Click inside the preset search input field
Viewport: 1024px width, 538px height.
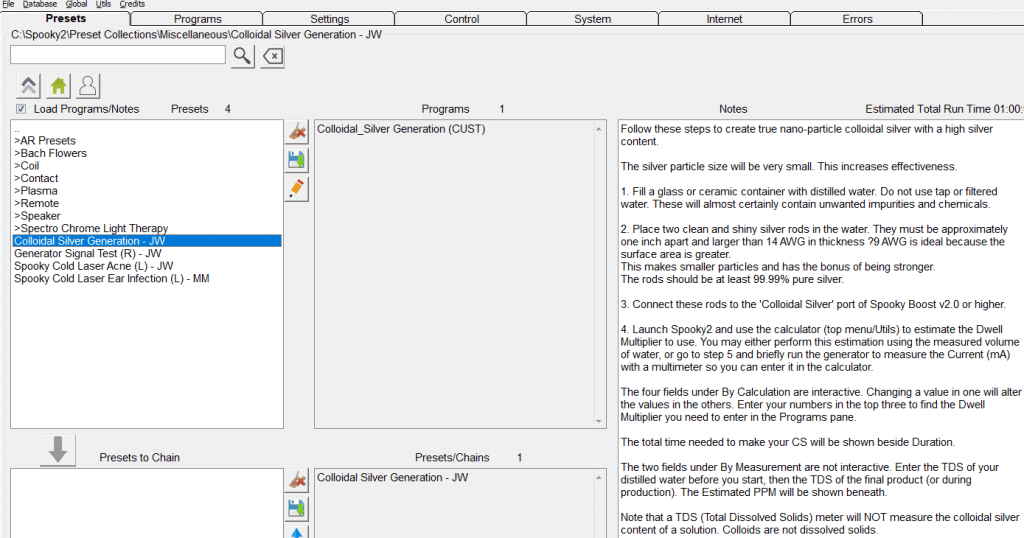pyautogui.click(x=118, y=55)
